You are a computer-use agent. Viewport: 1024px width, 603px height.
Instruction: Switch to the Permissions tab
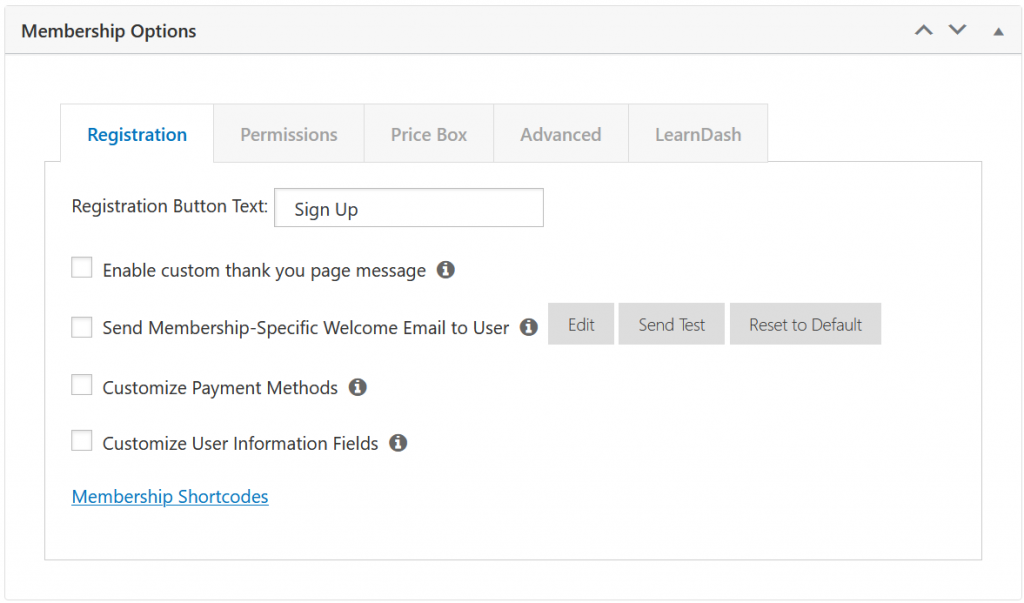point(288,134)
